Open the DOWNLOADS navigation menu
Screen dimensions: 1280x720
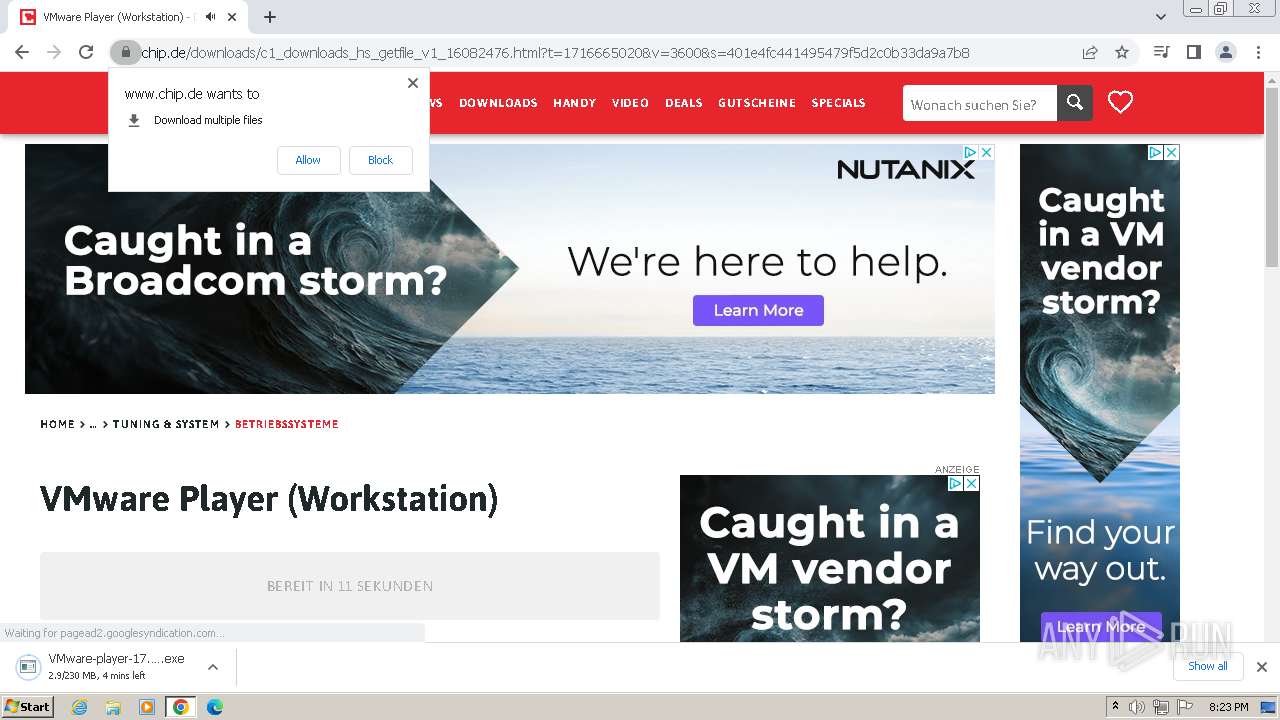point(498,103)
